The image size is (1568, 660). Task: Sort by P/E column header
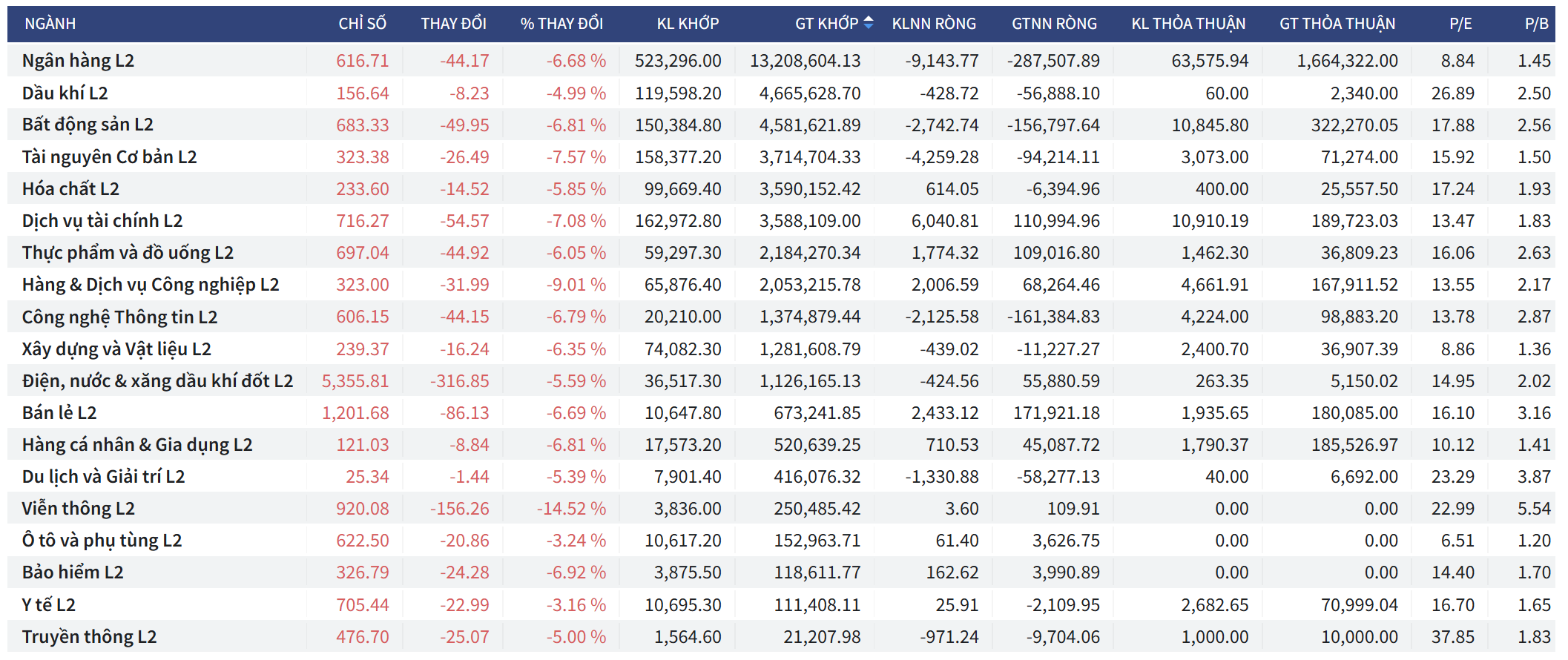coord(1460,24)
